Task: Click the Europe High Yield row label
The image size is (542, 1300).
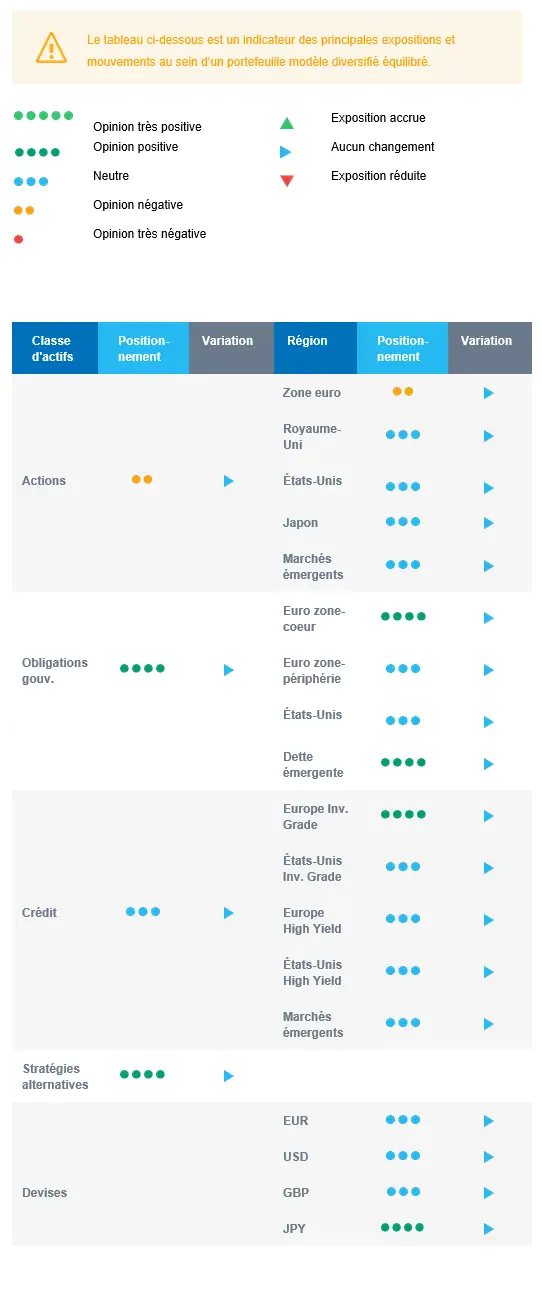Action: tap(312, 921)
